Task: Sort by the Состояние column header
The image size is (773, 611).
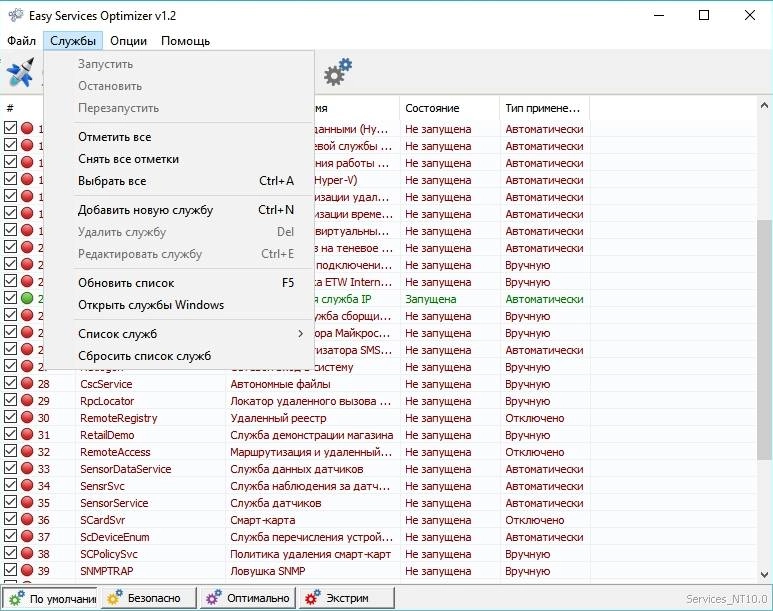Action: (449, 108)
